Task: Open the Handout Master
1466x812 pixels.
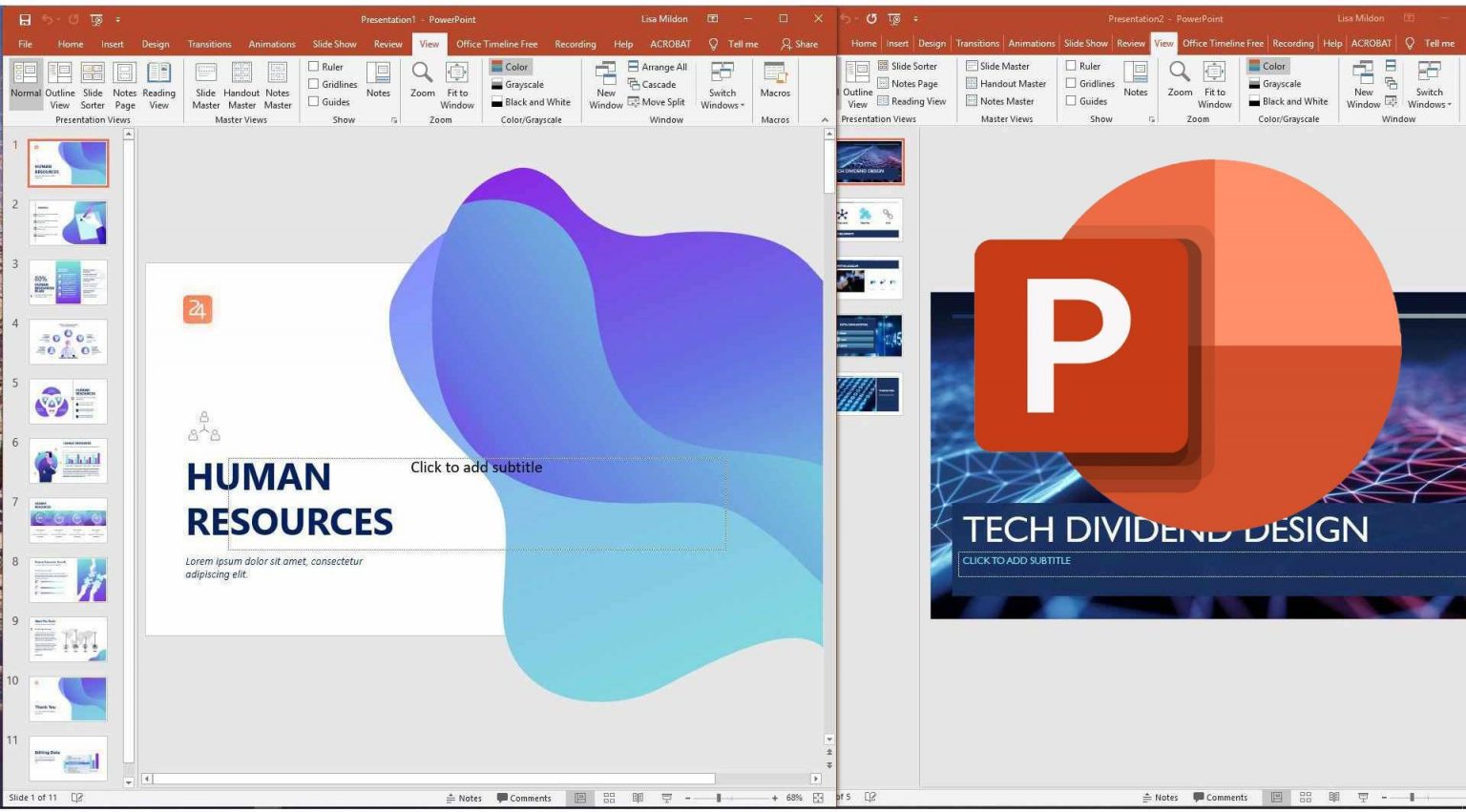Action: 241,85
